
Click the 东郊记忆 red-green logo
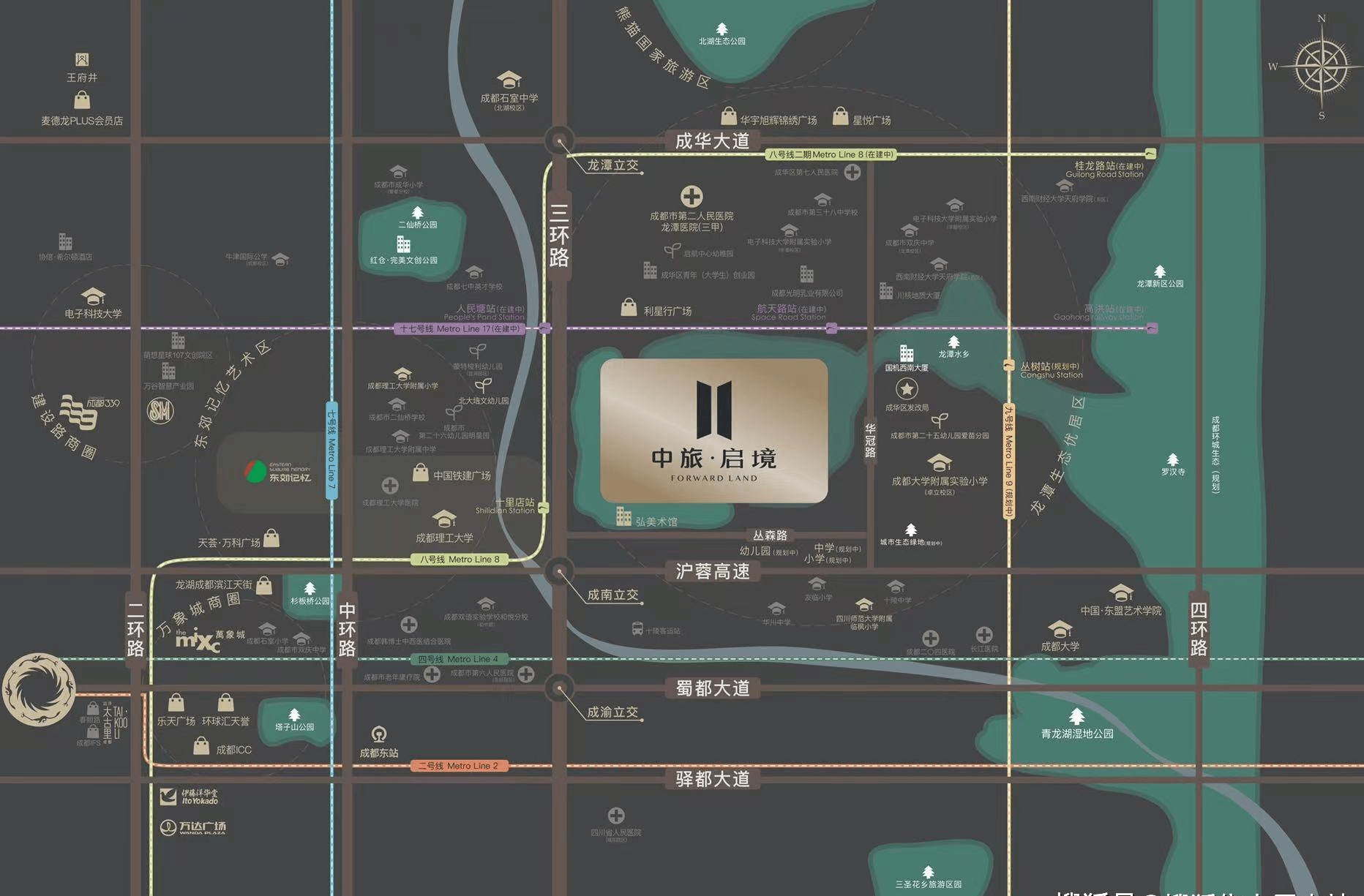click(x=255, y=471)
